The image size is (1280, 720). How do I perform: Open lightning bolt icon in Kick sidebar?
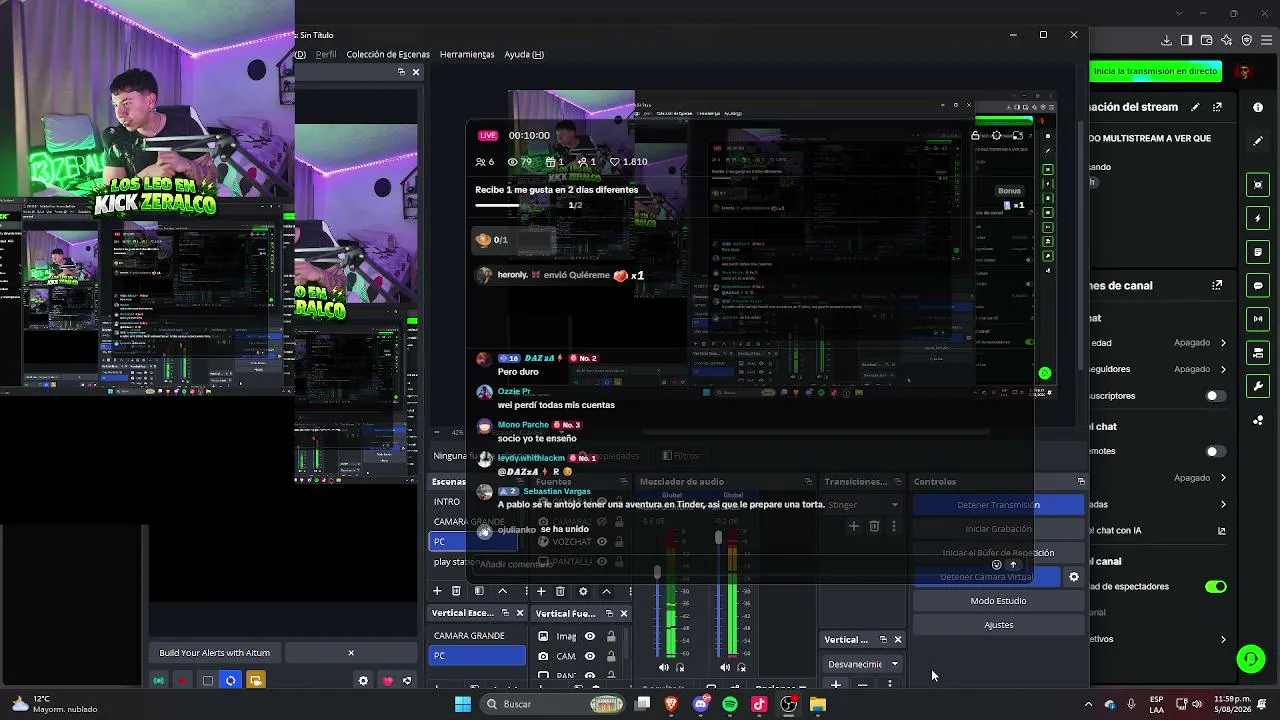tap(1258, 218)
